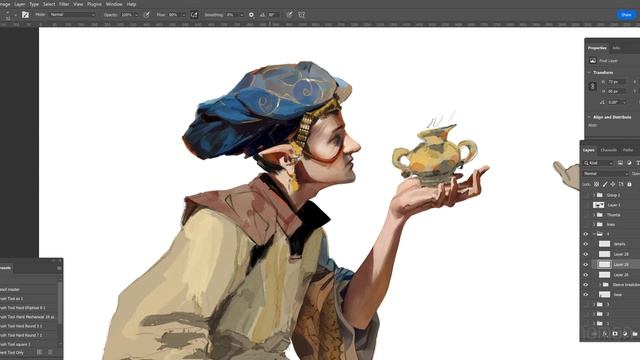Open the Plugins menu
The width and height of the screenshot is (640, 360).
[x=94, y=4]
